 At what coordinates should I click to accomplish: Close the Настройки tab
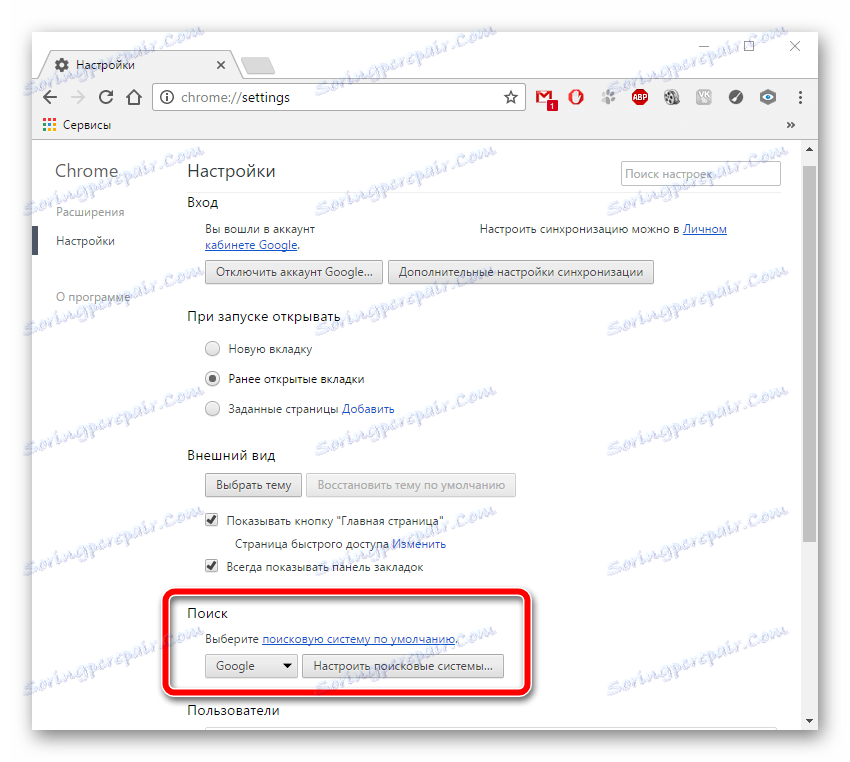[x=221, y=65]
